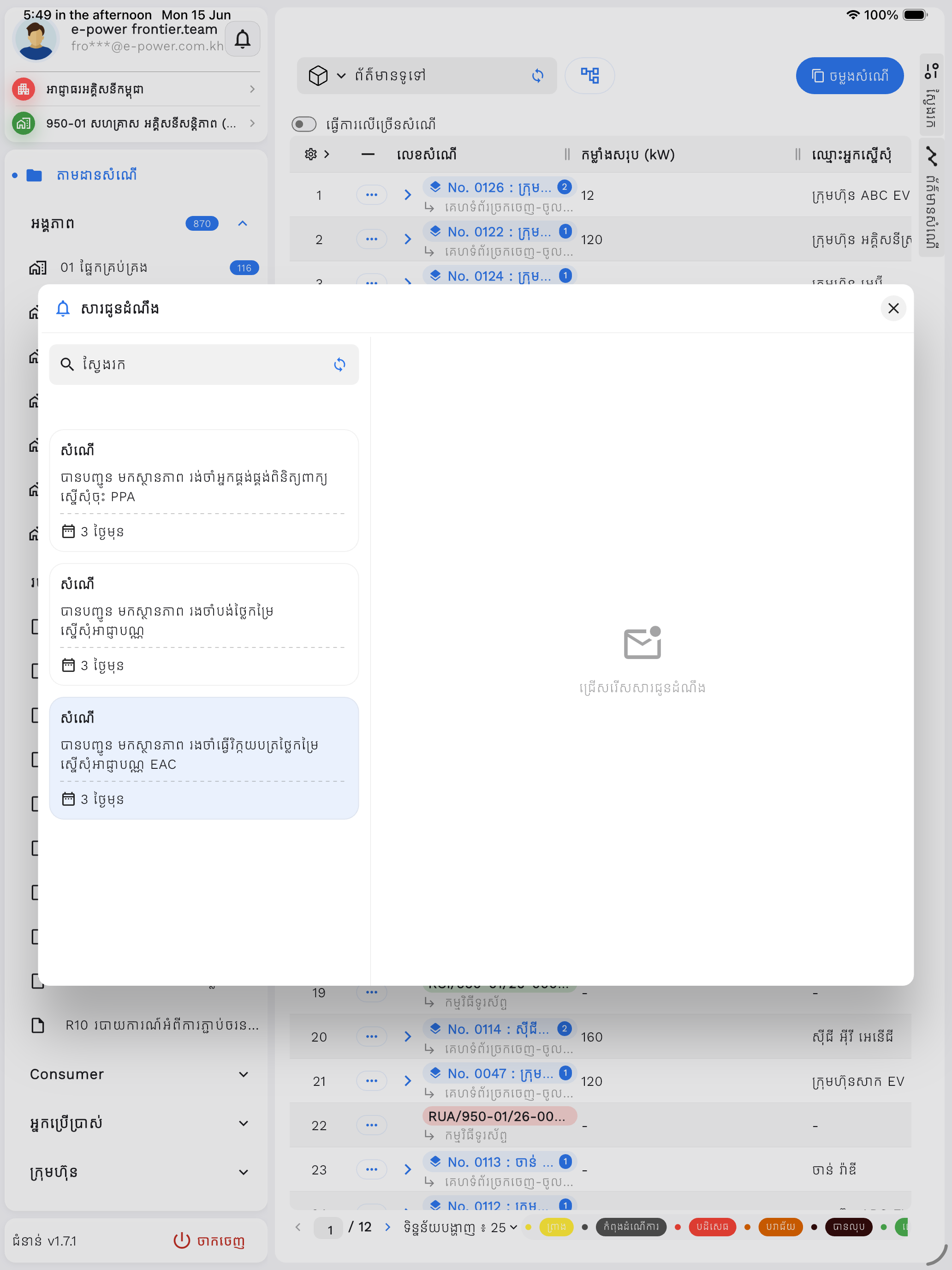Open the rows-per-page 25 dropdown
Screen dimensions: 952x1270
click(x=504, y=1228)
